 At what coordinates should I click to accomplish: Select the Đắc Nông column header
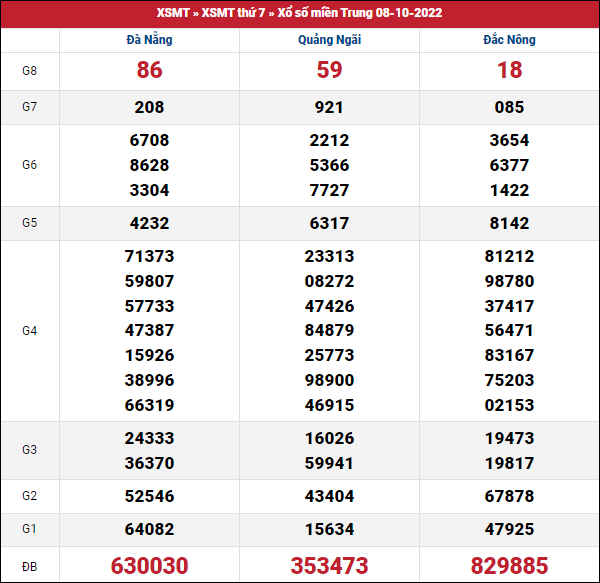tap(509, 40)
